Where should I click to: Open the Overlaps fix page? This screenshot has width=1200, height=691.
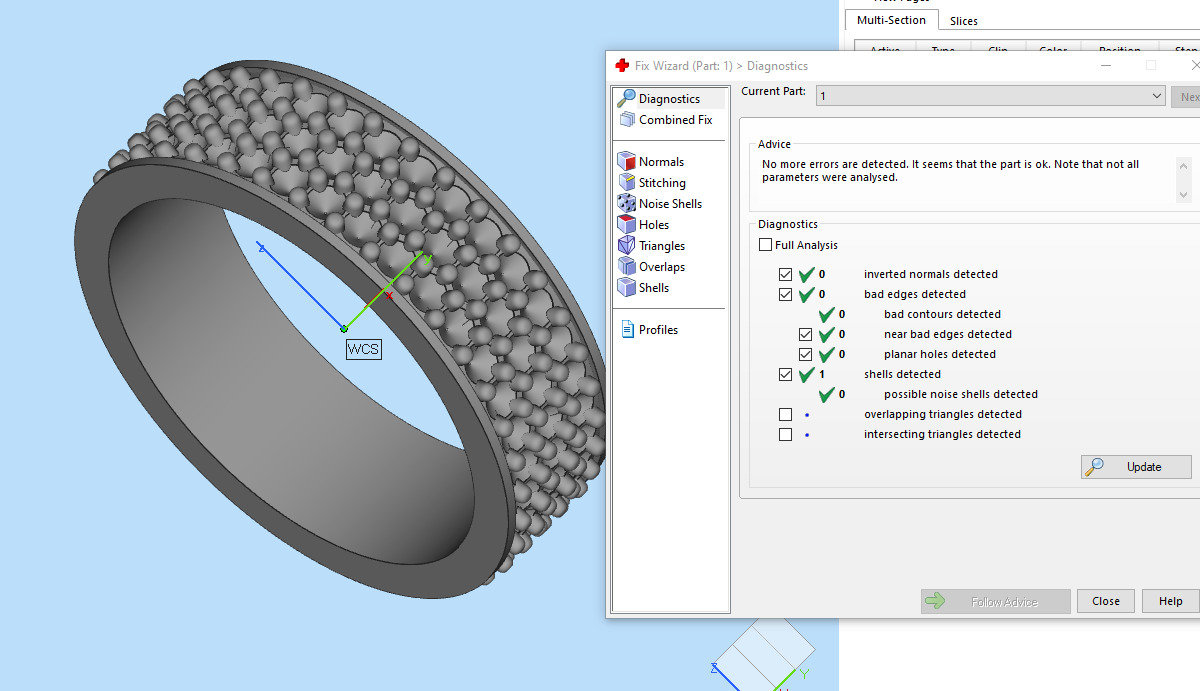652,266
